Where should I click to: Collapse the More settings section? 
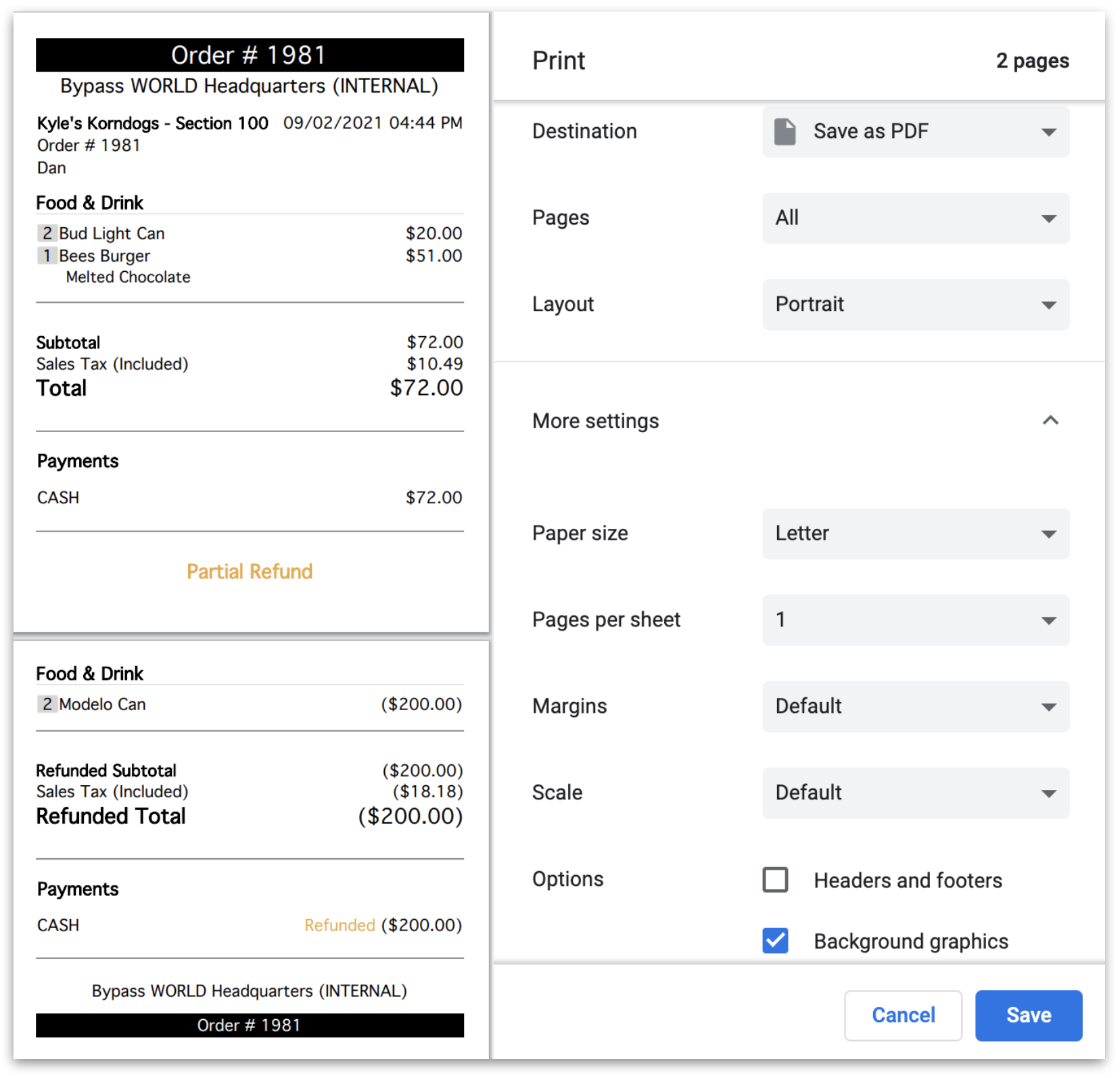click(1050, 421)
